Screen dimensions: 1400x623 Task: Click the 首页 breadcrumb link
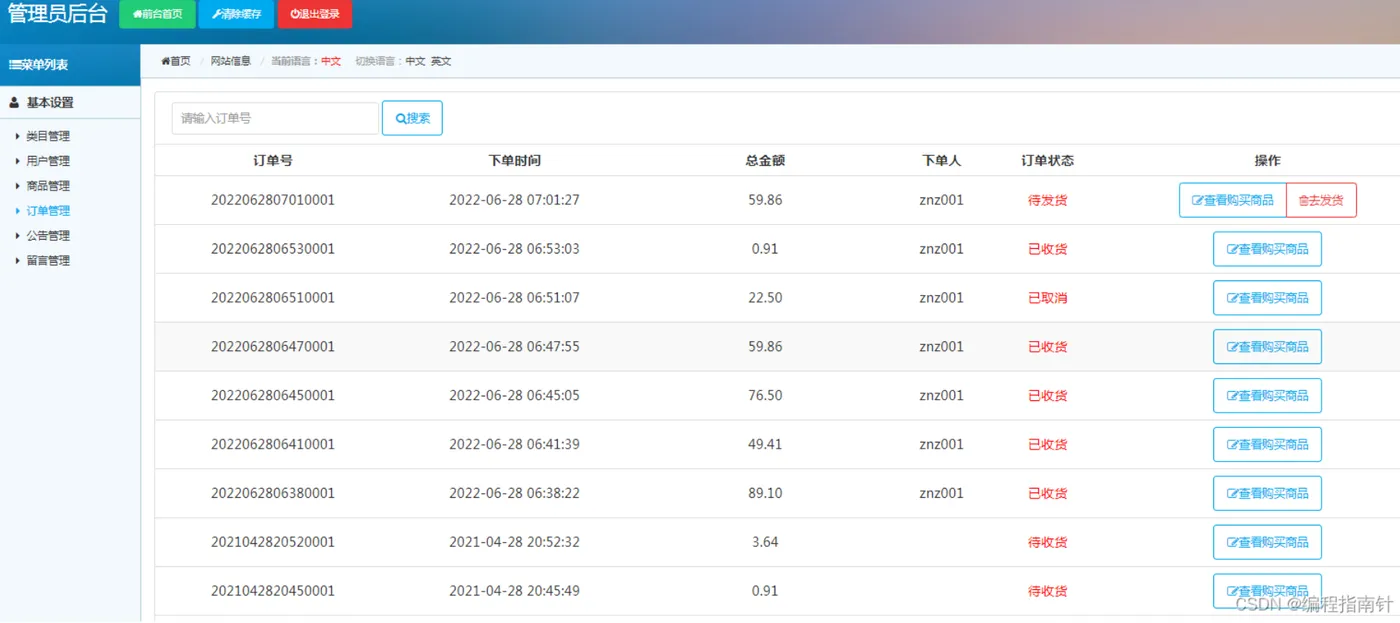[176, 61]
